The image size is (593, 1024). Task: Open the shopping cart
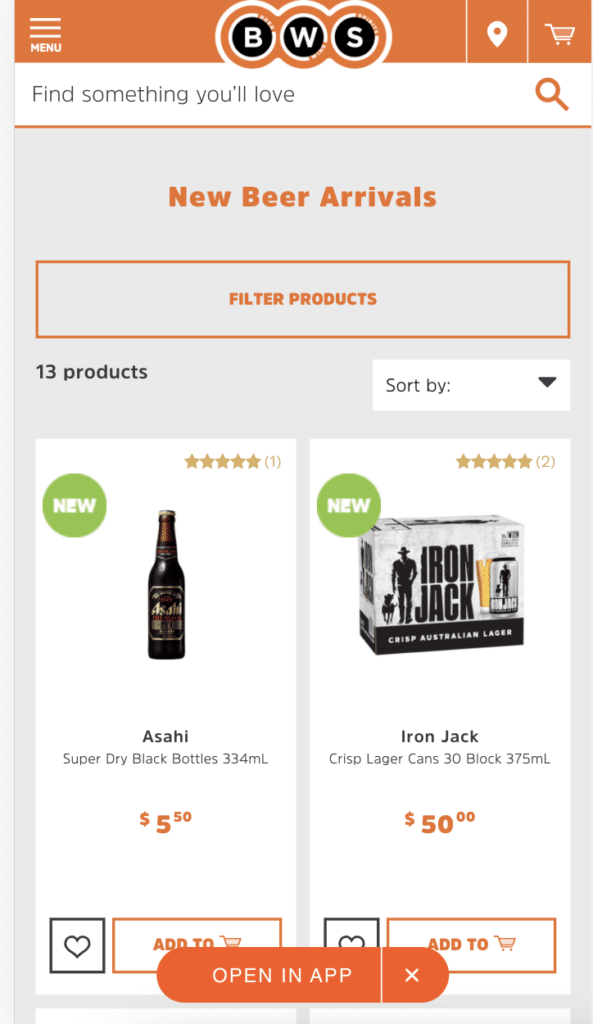pos(559,32)
